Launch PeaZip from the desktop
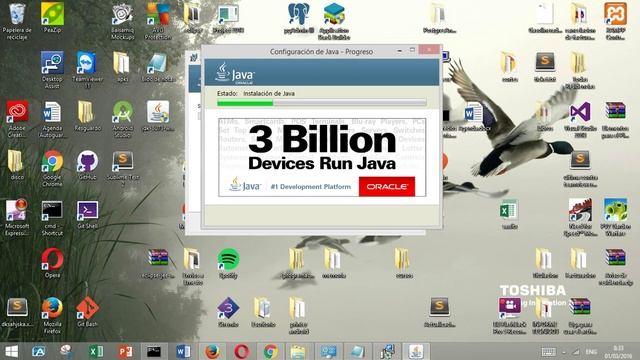This screenshot has height=360, width=640. pos(52,17)
